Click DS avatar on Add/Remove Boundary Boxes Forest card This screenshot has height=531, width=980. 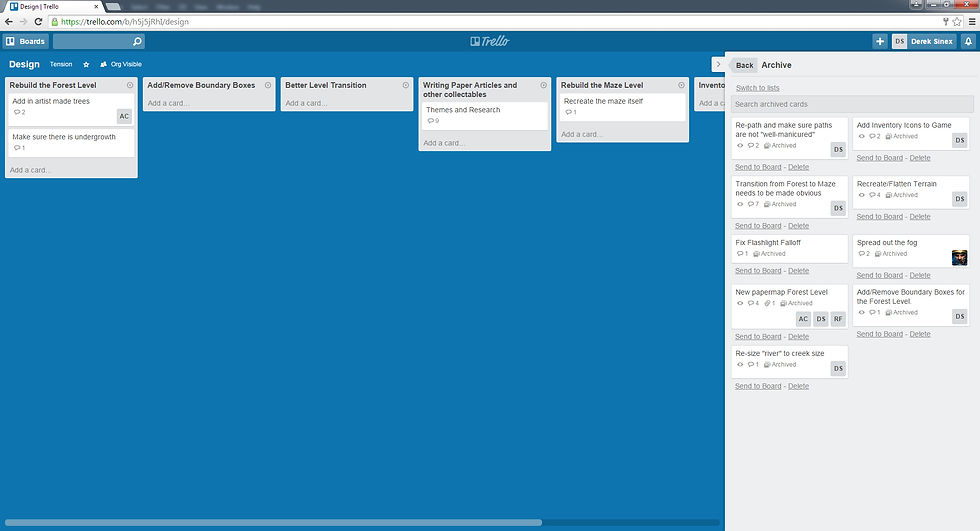point(960,317)
